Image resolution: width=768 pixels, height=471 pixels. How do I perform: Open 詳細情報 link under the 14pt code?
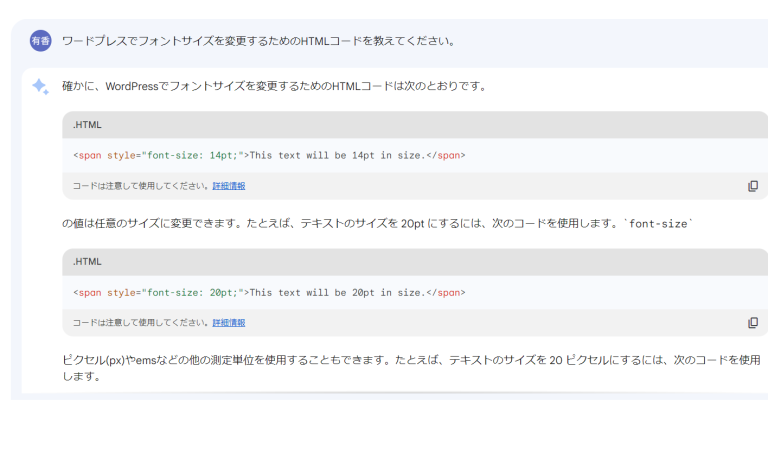coord(229,186)
